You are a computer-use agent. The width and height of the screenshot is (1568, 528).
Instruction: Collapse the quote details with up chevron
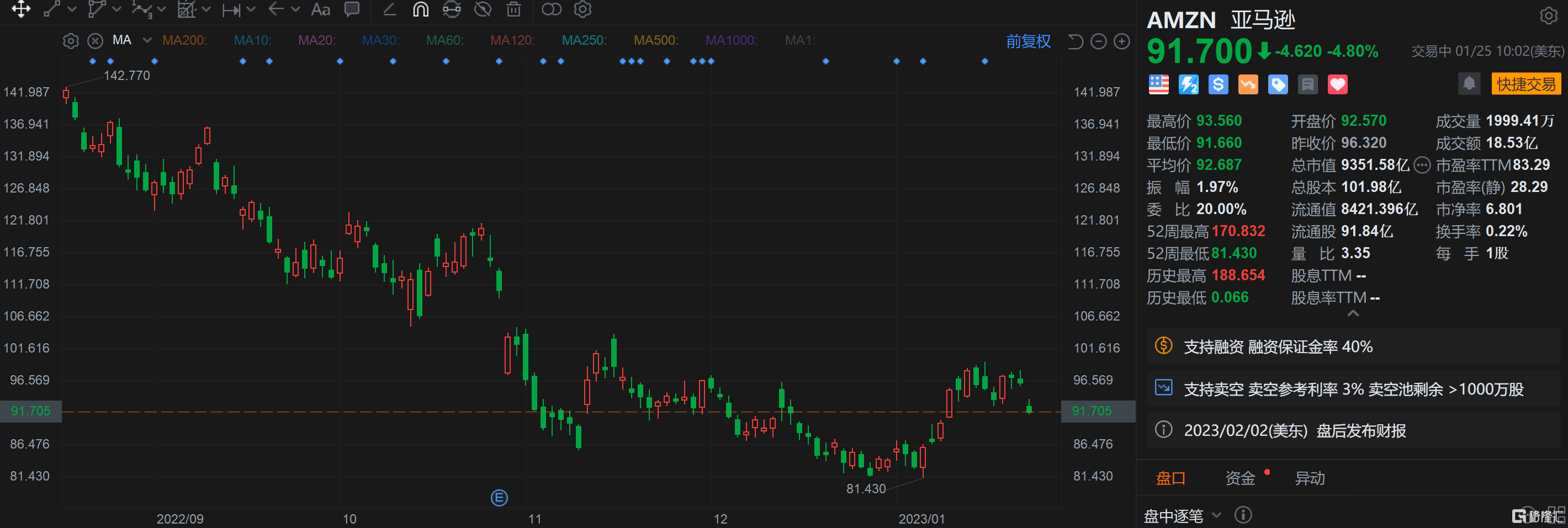pos(1353,313)
